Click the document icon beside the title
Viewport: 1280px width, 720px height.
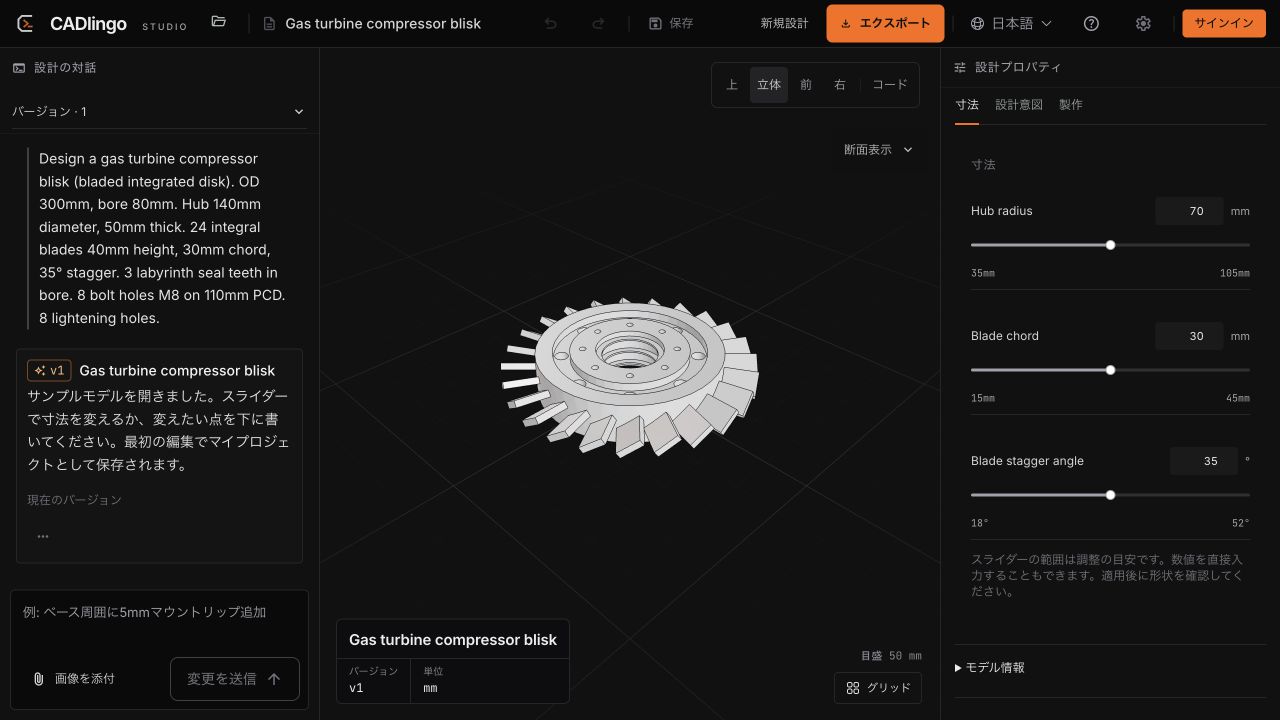point(269,23)
